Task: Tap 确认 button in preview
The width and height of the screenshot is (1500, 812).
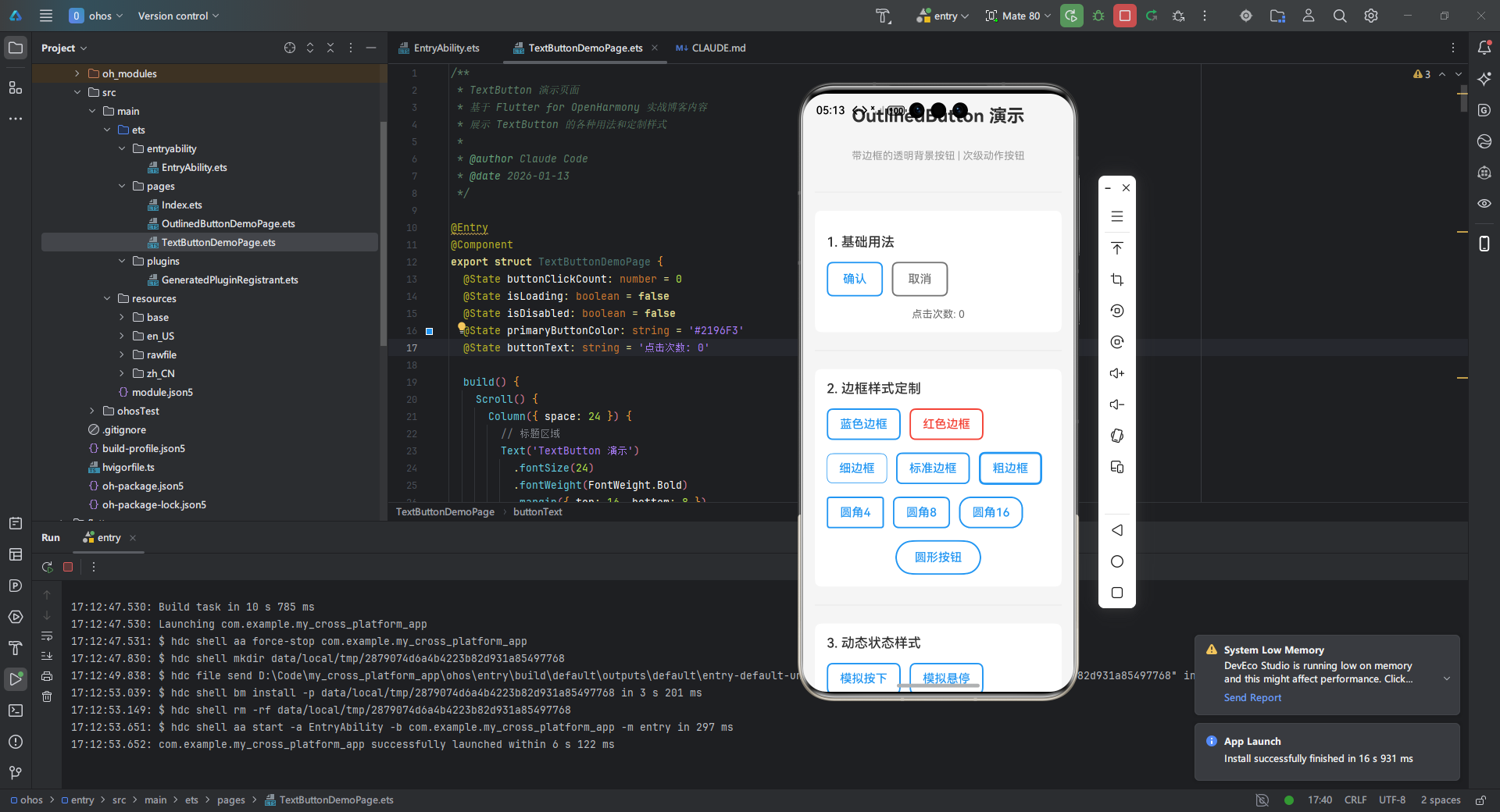Action: click(855, 279)
